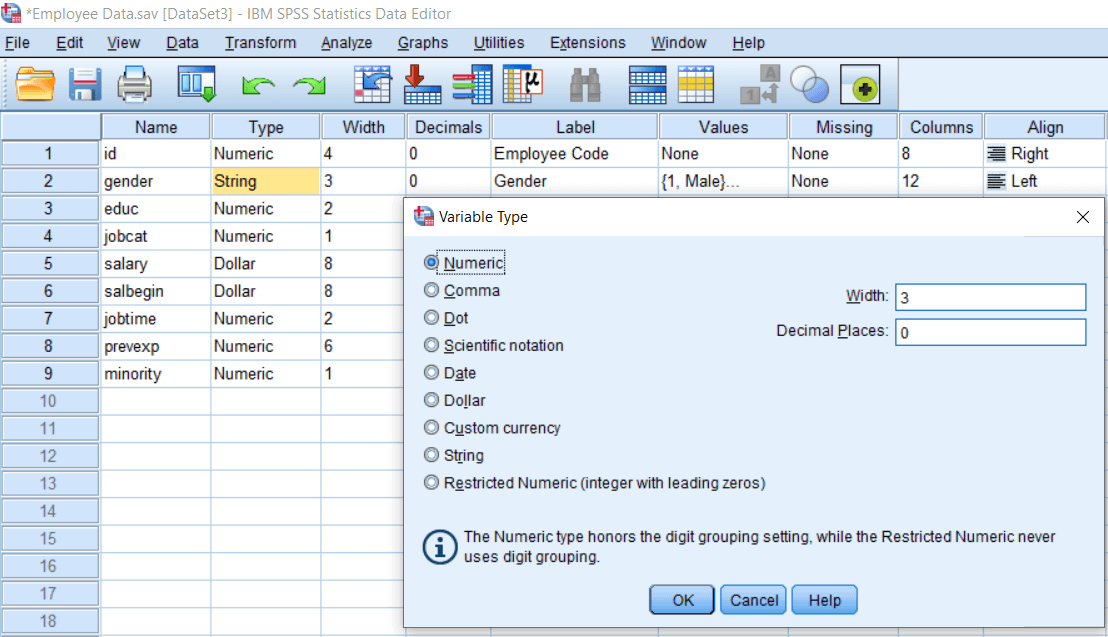Screen dimensions: 1108x637
Task: Open the Edit menu
Action: click(69, 43)
